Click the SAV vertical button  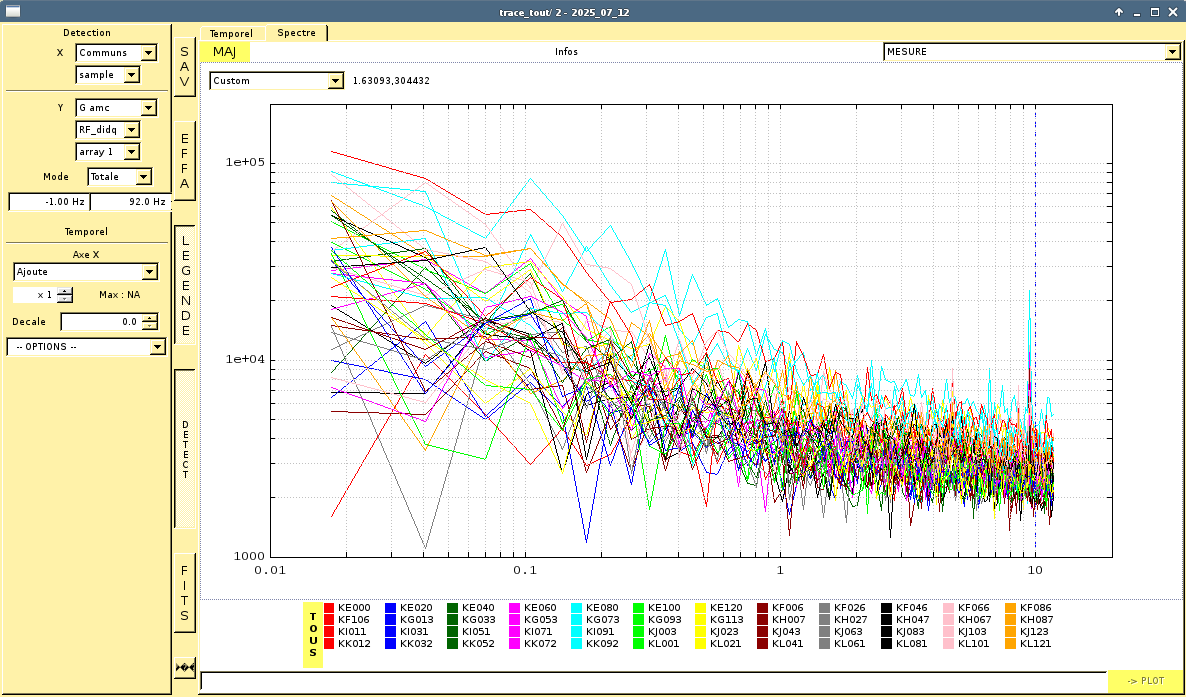coord(184,67)
